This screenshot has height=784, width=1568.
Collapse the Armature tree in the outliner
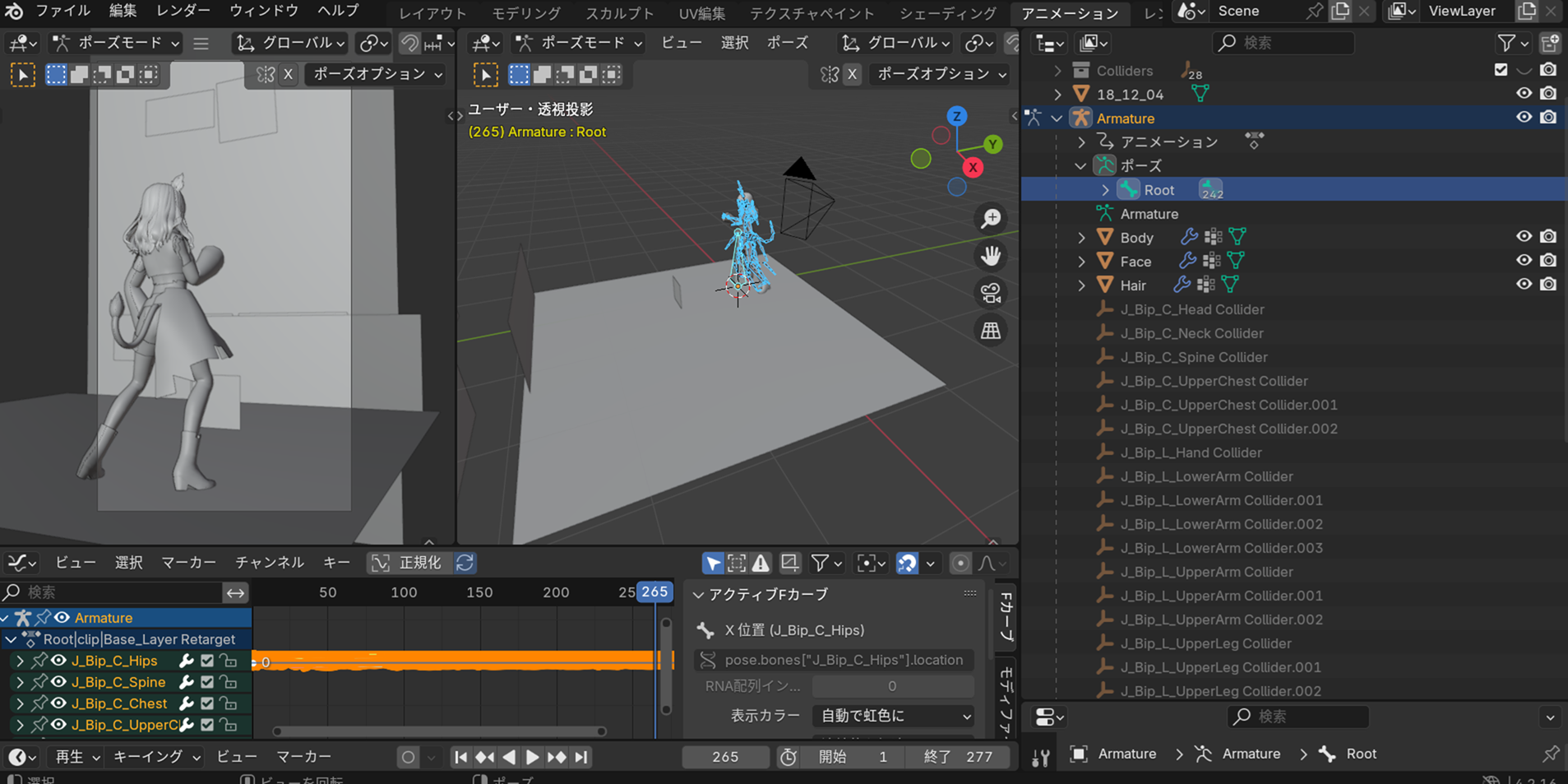click(x=1057, y=118)
